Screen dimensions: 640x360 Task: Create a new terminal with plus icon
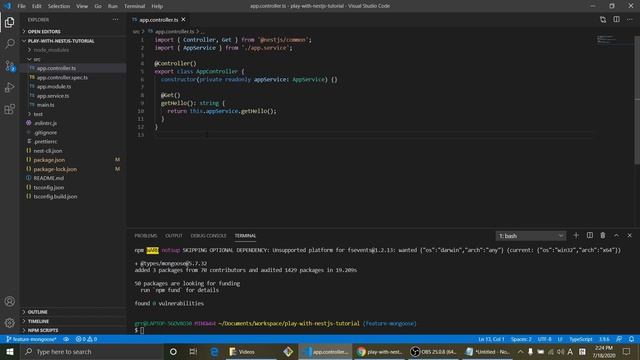(576, 236)
